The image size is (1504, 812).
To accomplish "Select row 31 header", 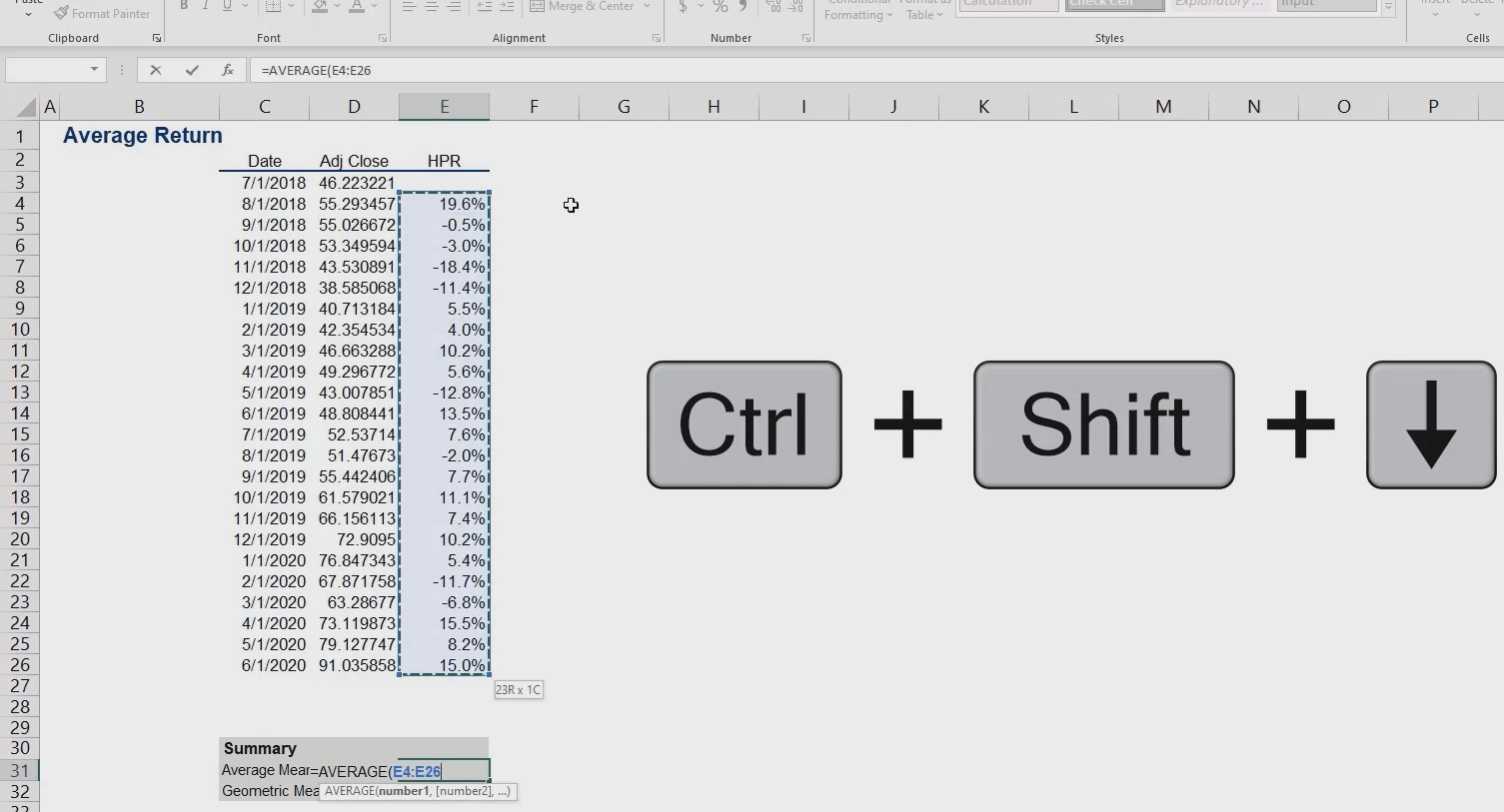I will (x=19, y=770).
